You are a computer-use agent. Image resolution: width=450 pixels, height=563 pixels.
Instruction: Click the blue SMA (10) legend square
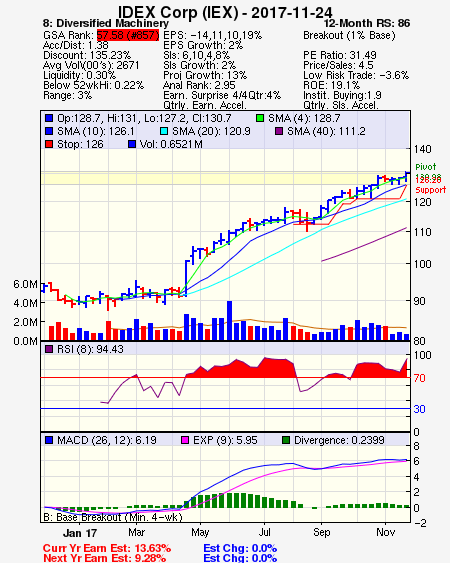(x=49, y=131)
